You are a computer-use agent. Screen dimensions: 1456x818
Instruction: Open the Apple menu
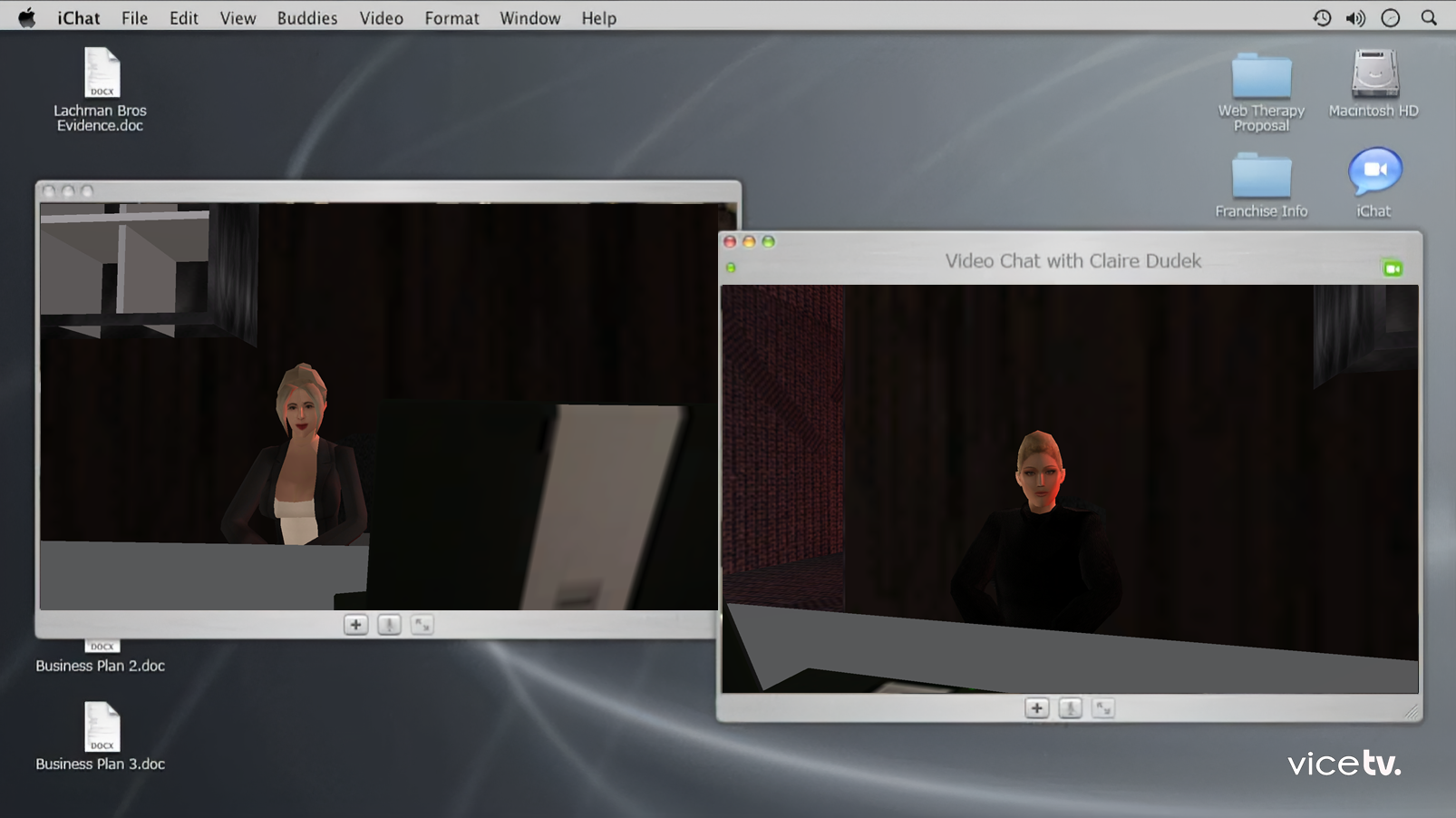click(x=27, y=18)
